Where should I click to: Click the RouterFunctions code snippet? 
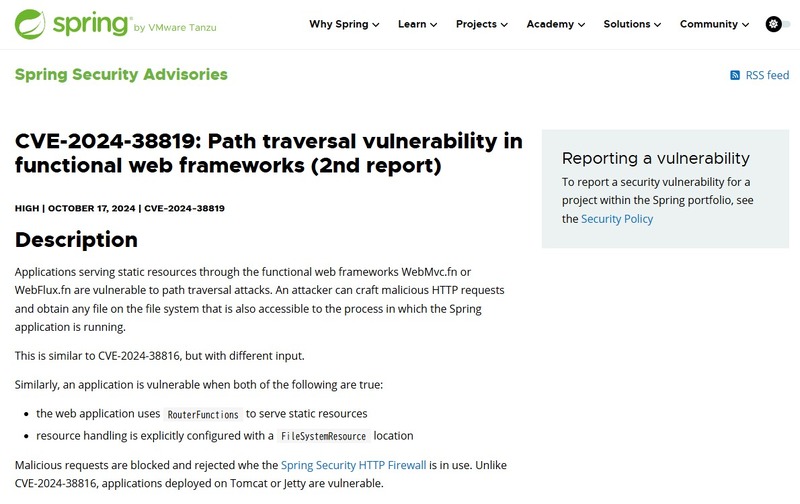[202, 414]
